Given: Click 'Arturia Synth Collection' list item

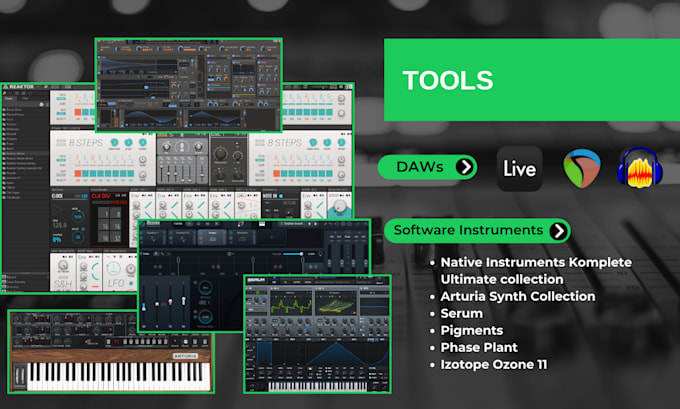Looking at the screenshot, I should [518, 296].
